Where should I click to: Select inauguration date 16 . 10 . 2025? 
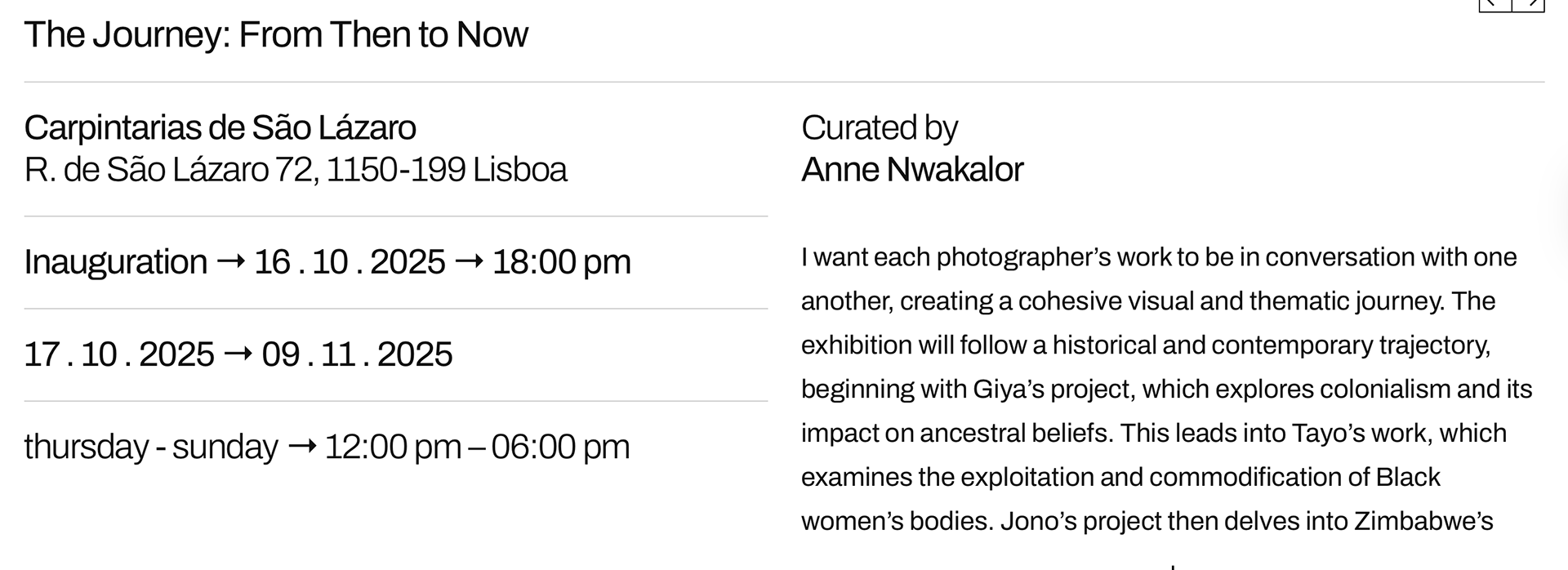click(x=350, y=262)
